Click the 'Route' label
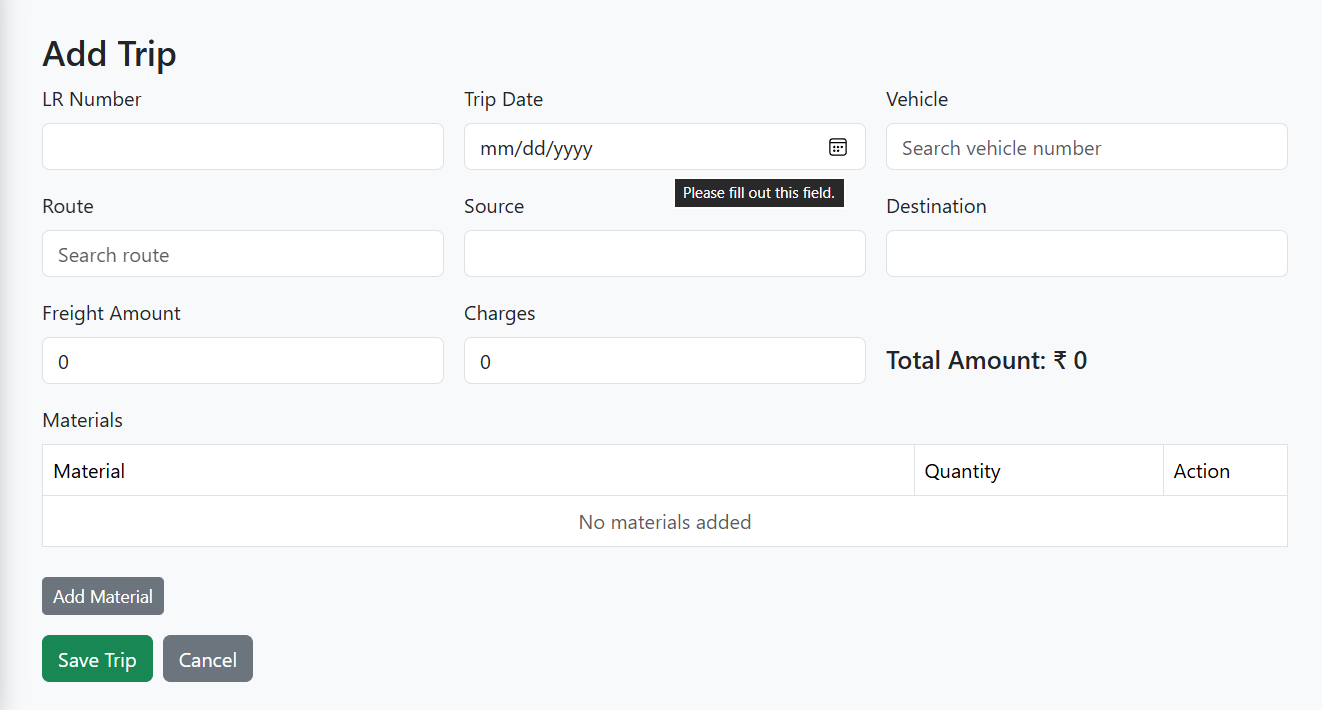 68,206
